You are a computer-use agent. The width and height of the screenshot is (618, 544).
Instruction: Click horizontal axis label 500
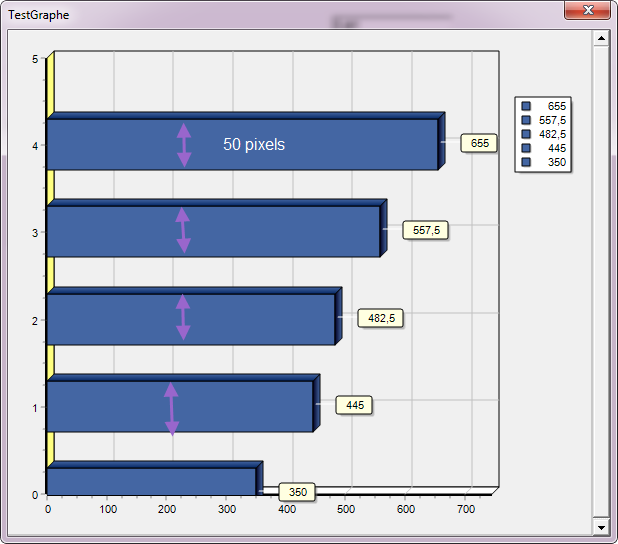coord(346,509)
